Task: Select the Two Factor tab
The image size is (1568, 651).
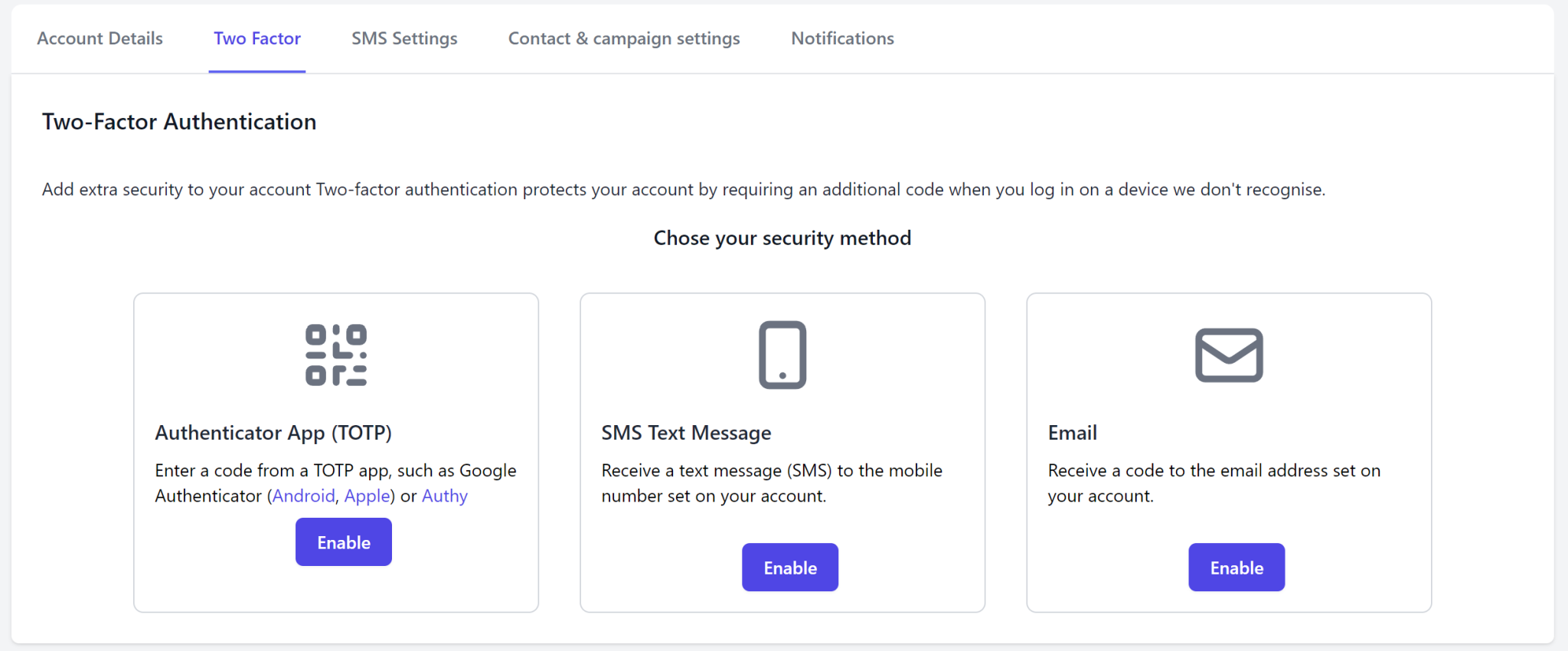Action: pyautogui.click(x=256, y=38)
